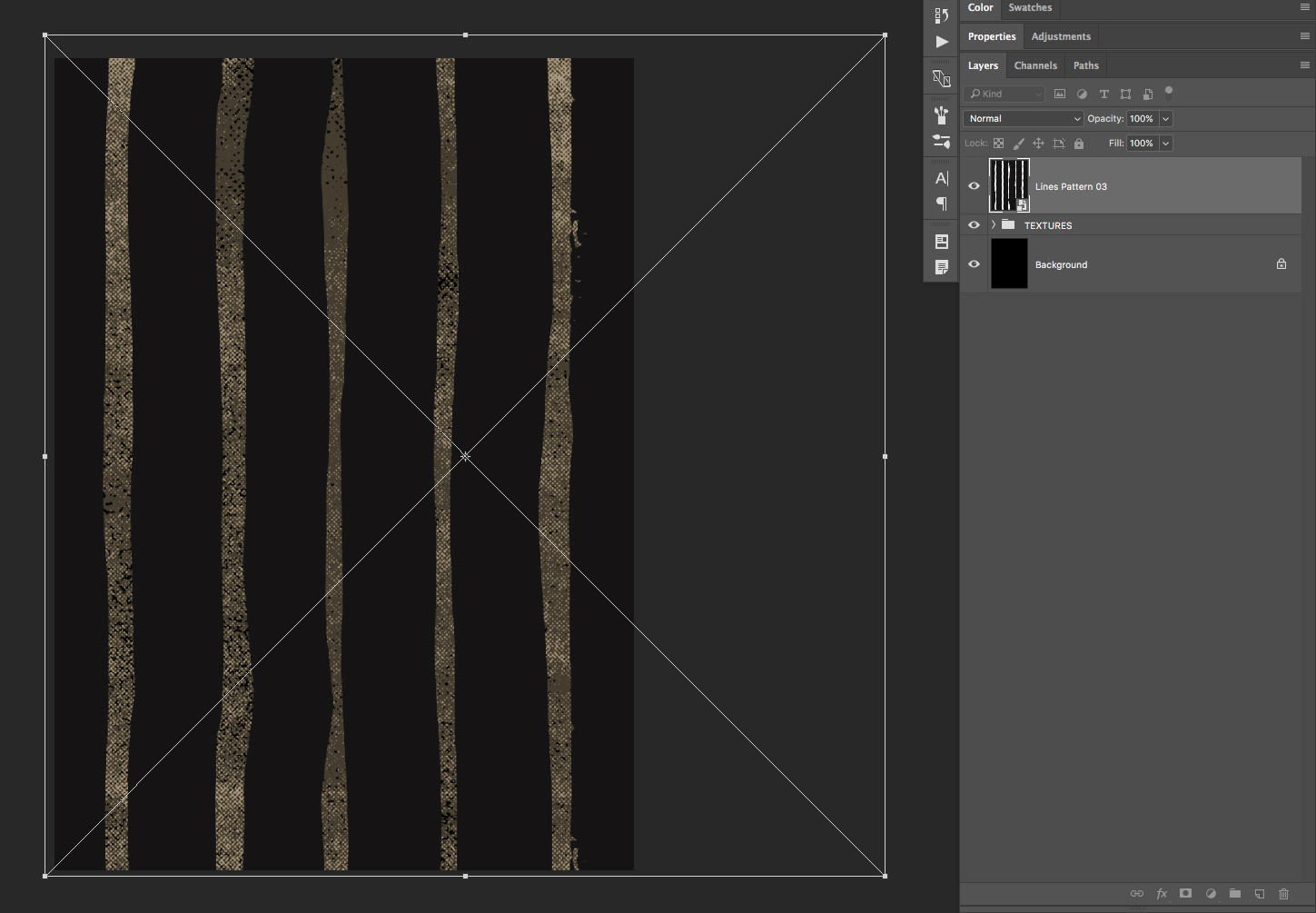The image size is (1316, 913).
Task: Lock artboard nesting icon
Action: point(1059,144)
